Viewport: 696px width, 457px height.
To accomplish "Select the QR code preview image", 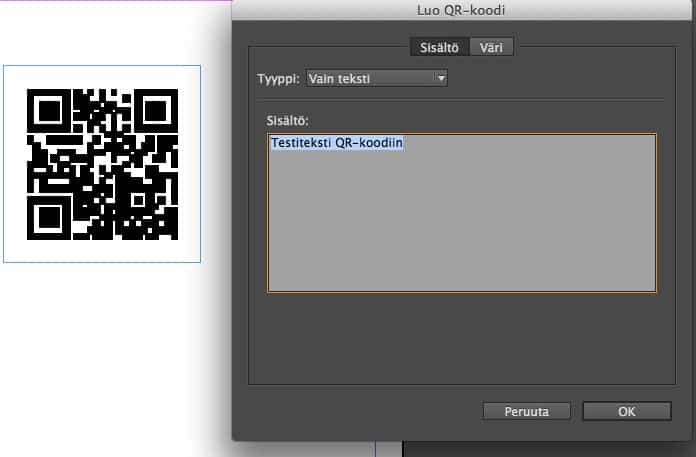I will tap(103, 164).
